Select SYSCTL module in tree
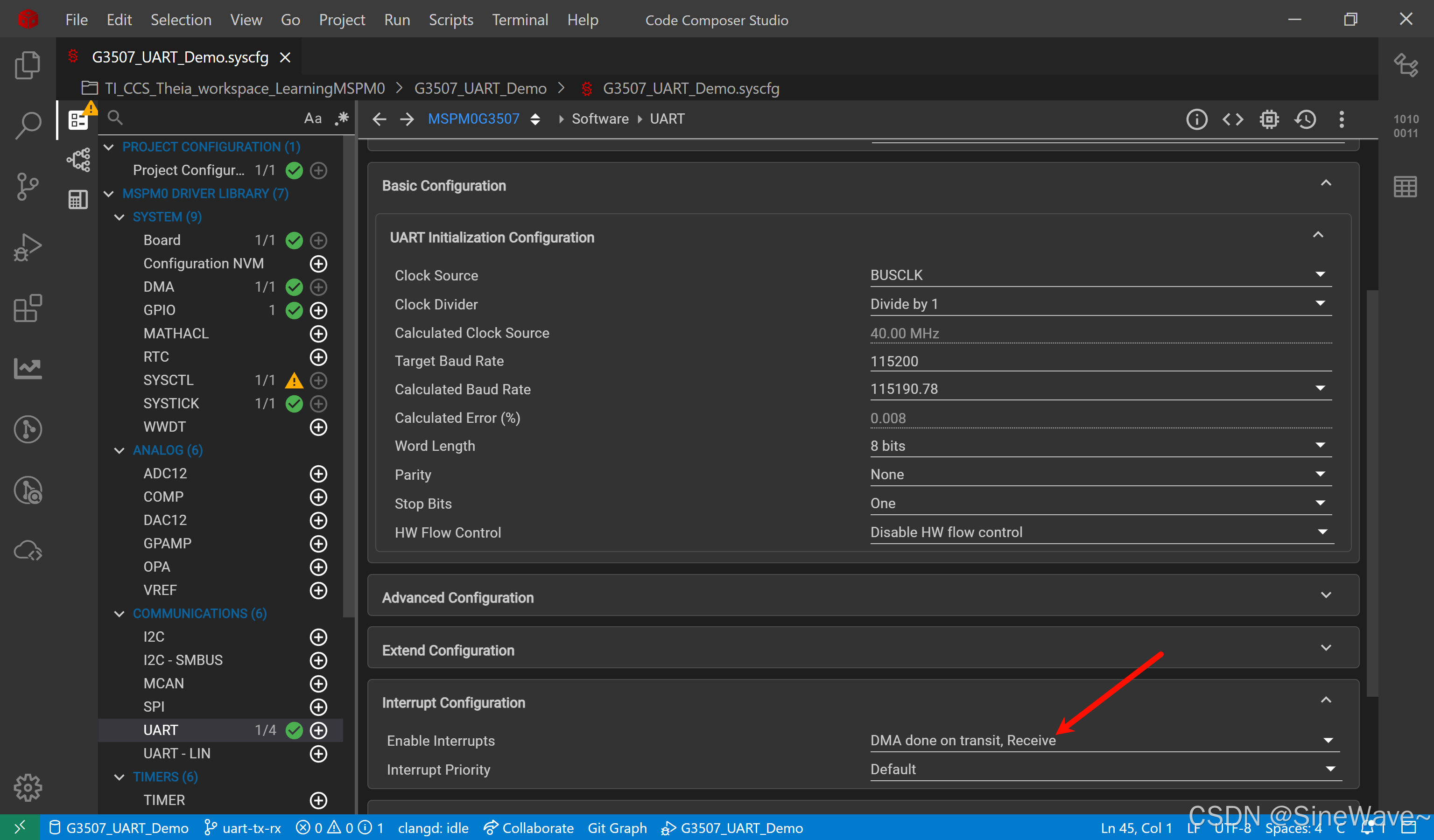This screenshot has height=840, width=1434. pos(168,380)
